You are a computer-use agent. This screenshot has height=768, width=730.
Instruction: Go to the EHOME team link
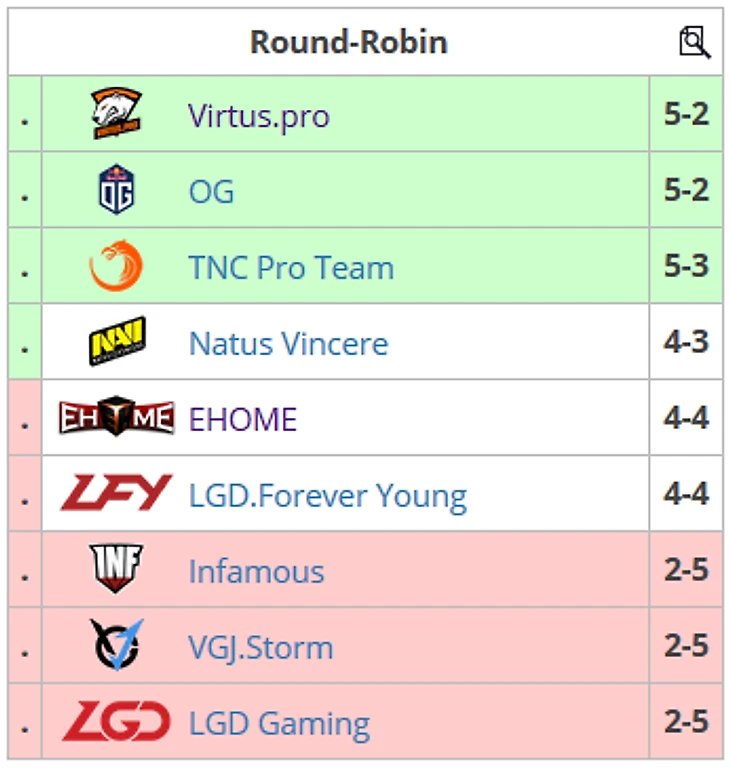click(243, 420)
